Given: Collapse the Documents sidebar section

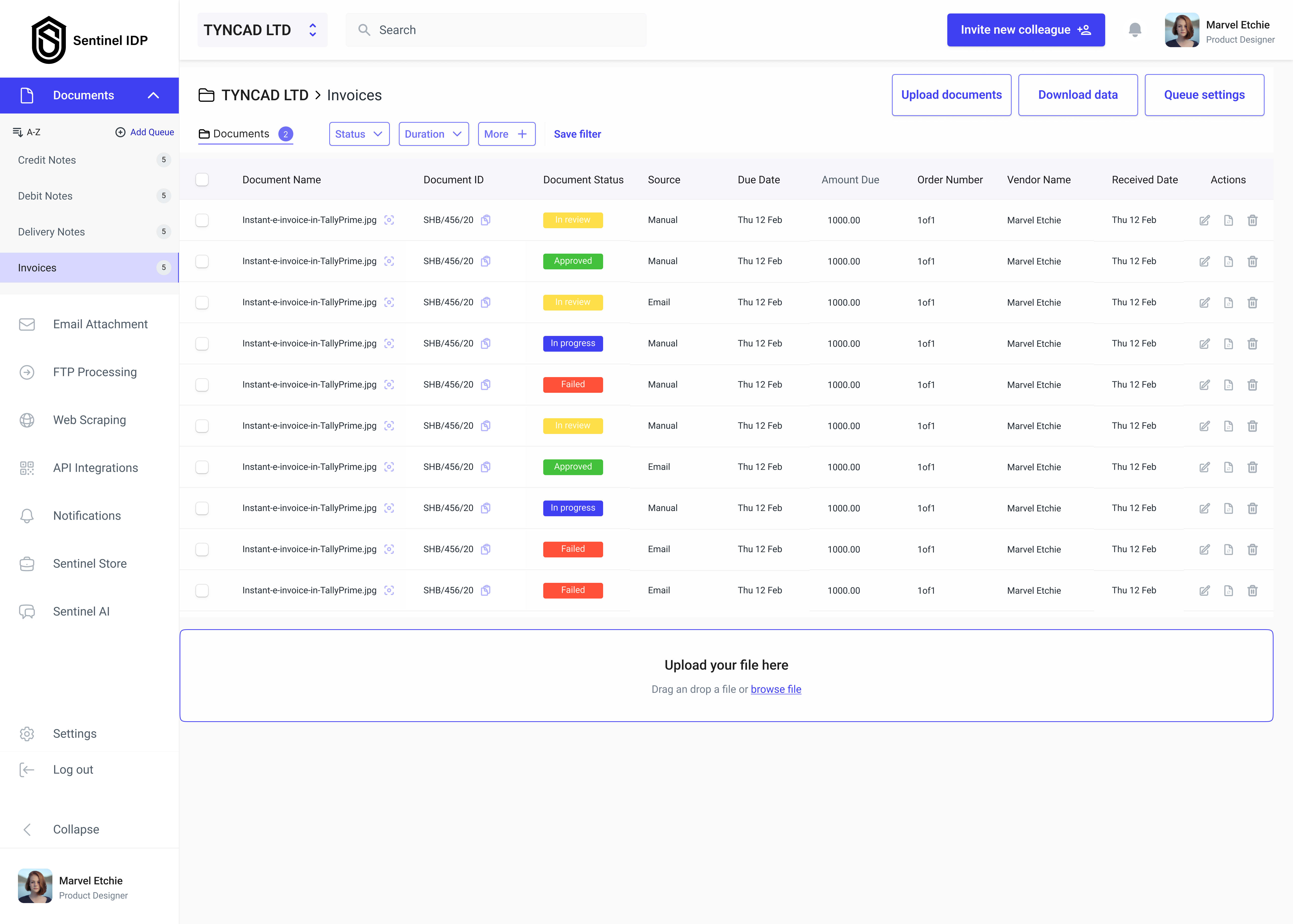Looking at the screenshot, I should 153,96.
